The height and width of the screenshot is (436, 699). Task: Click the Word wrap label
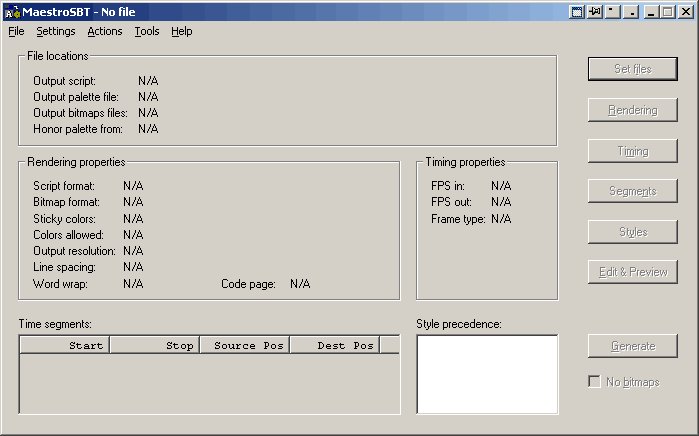click(60, 284)
